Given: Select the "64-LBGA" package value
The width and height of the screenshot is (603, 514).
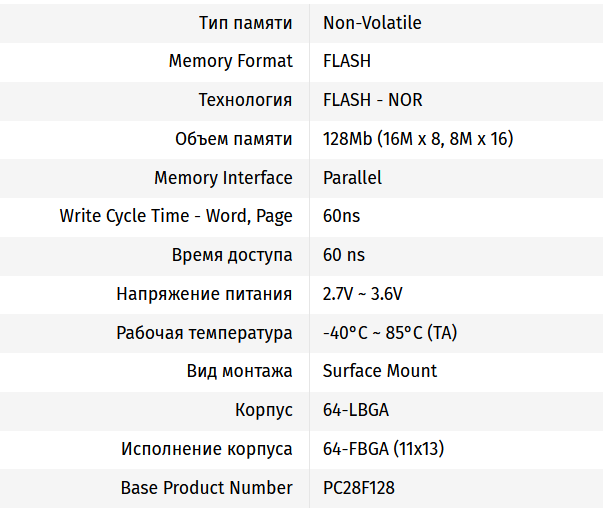Looking at the screenshot, I should pyautogui.click(x=355, y=410).
